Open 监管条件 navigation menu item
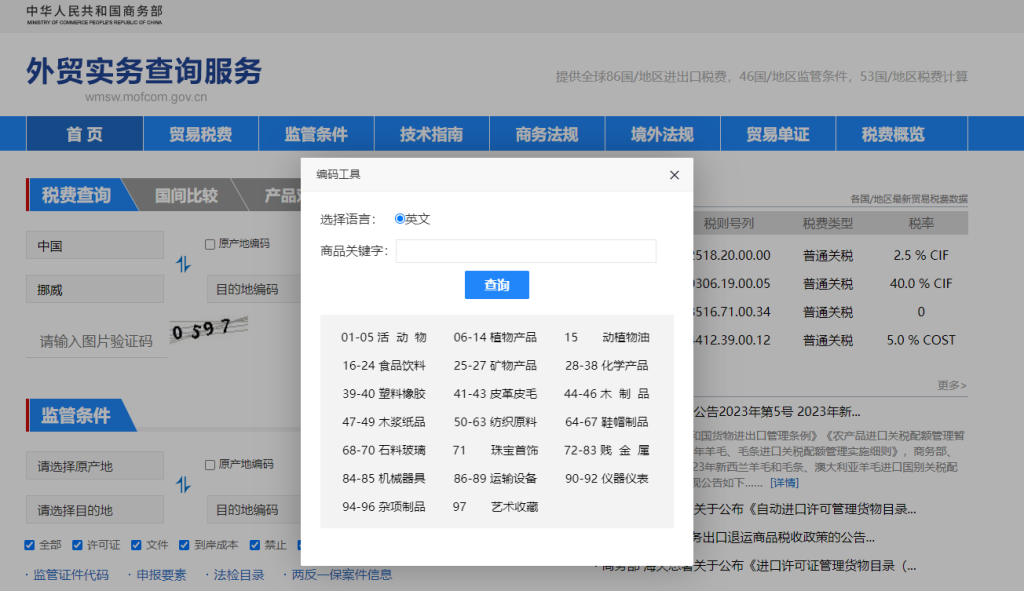Image resolution: width=1024 pixels, height=591 pixels. coord(316,134)
